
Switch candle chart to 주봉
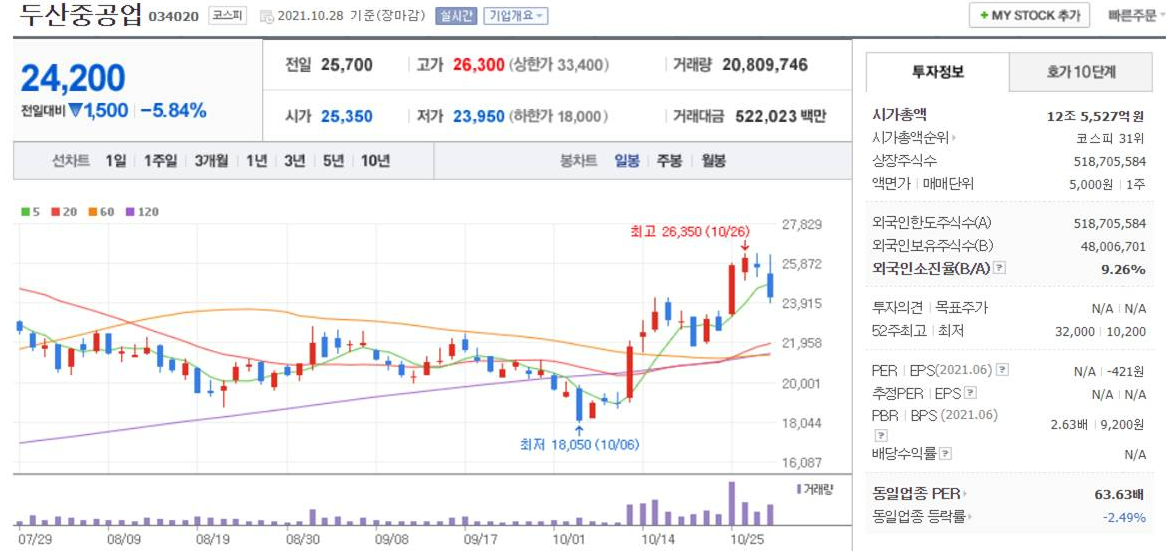669,161
